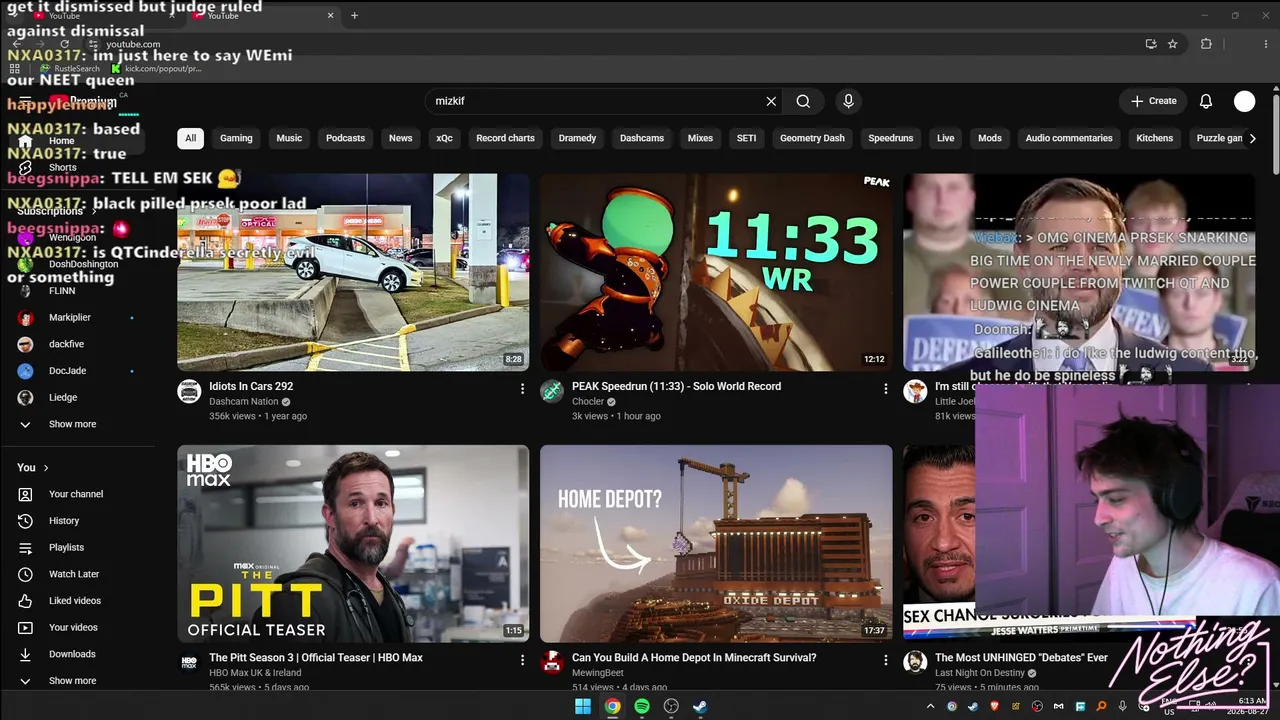
Task: Clear the search box with the X icon
Action: click(771, 101)
